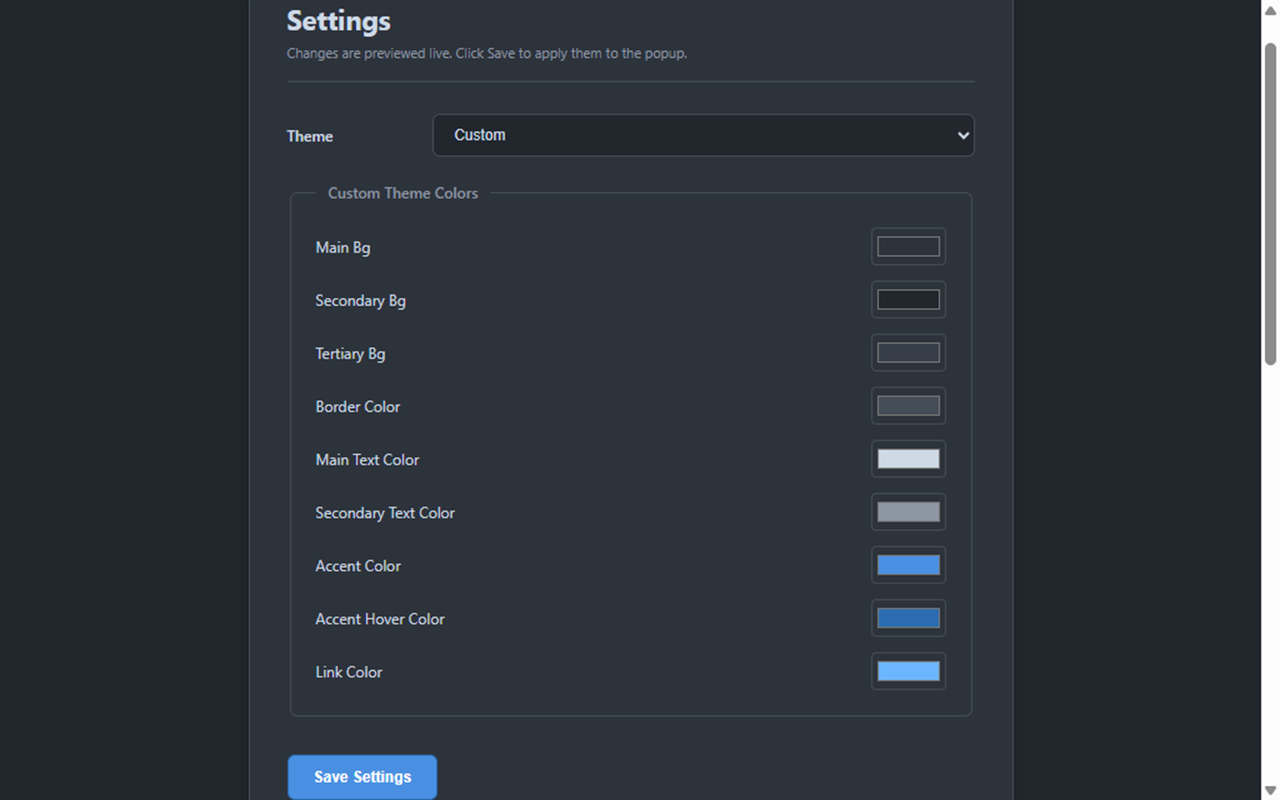Select the Main Text Color swatch

coord(908,459)
